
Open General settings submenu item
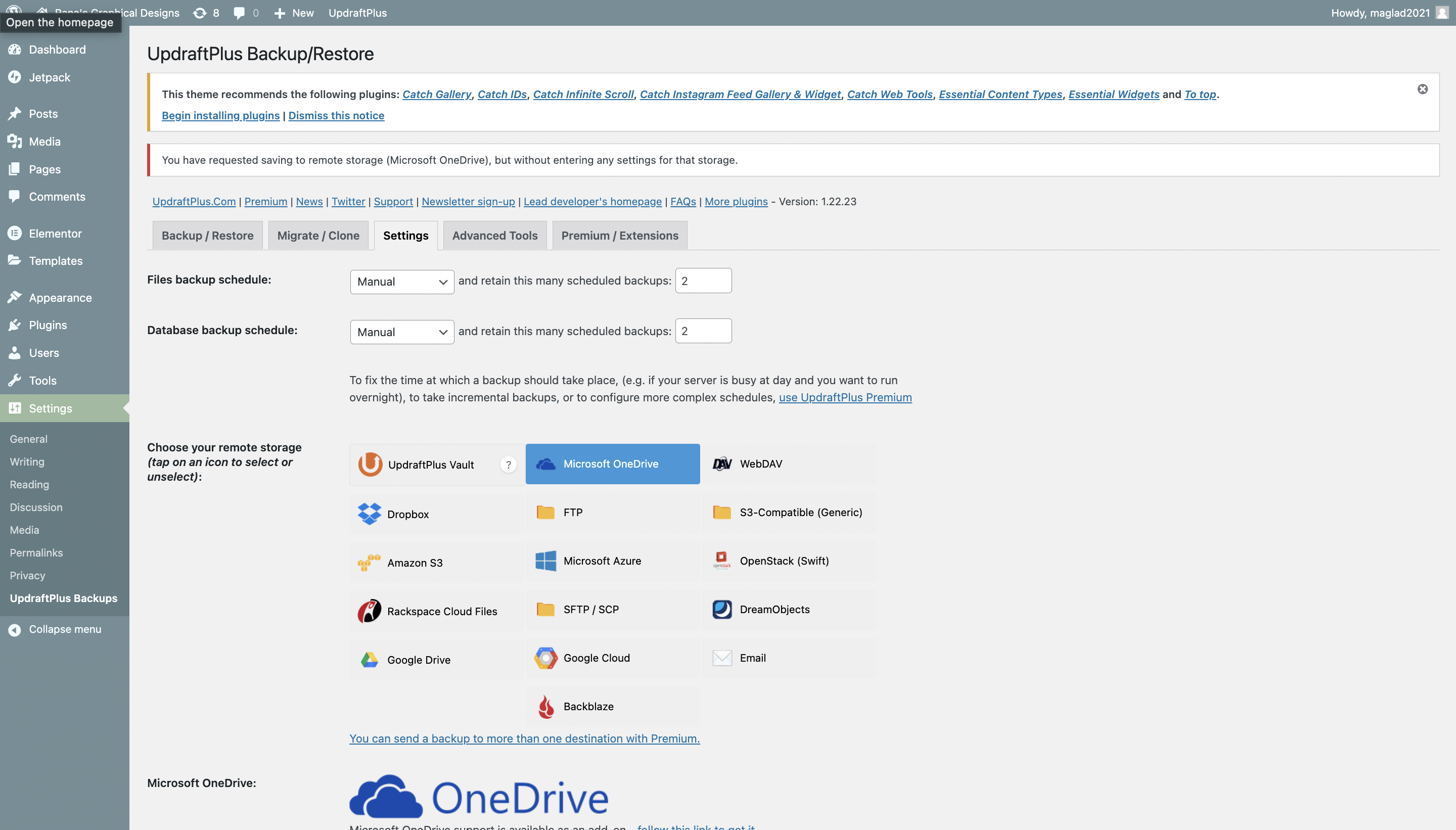pos(28,439)
